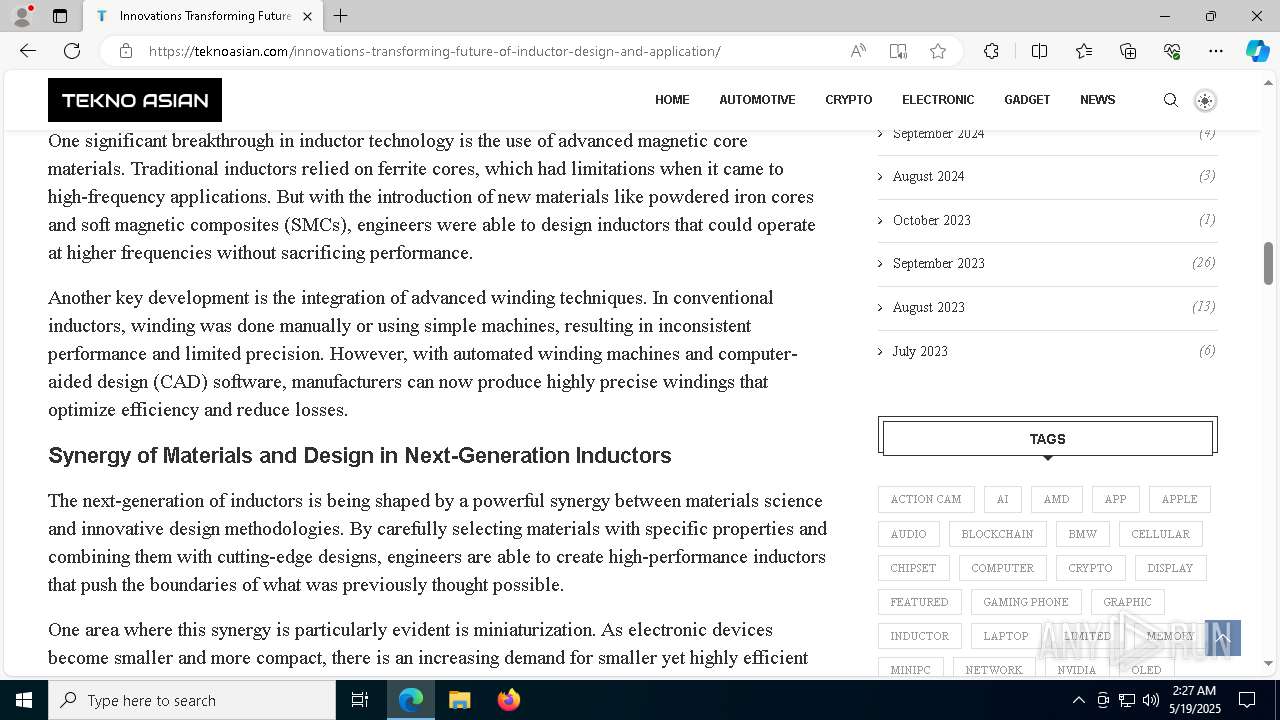Click the address bar URL
1280x720 pixels.
[x=434, y=51]
